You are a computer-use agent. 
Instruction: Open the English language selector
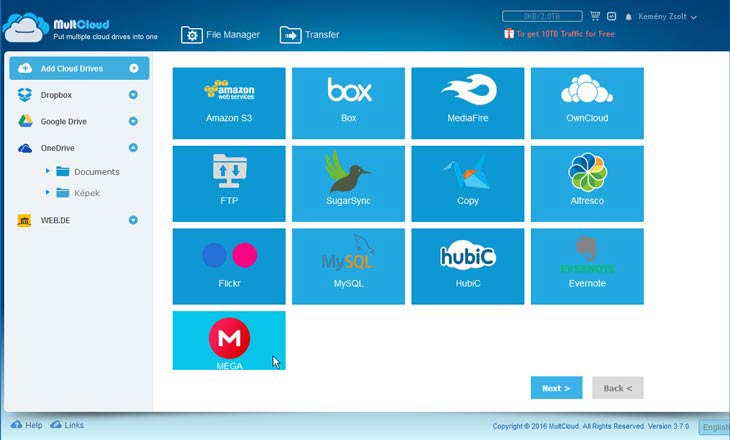[714, 426]
